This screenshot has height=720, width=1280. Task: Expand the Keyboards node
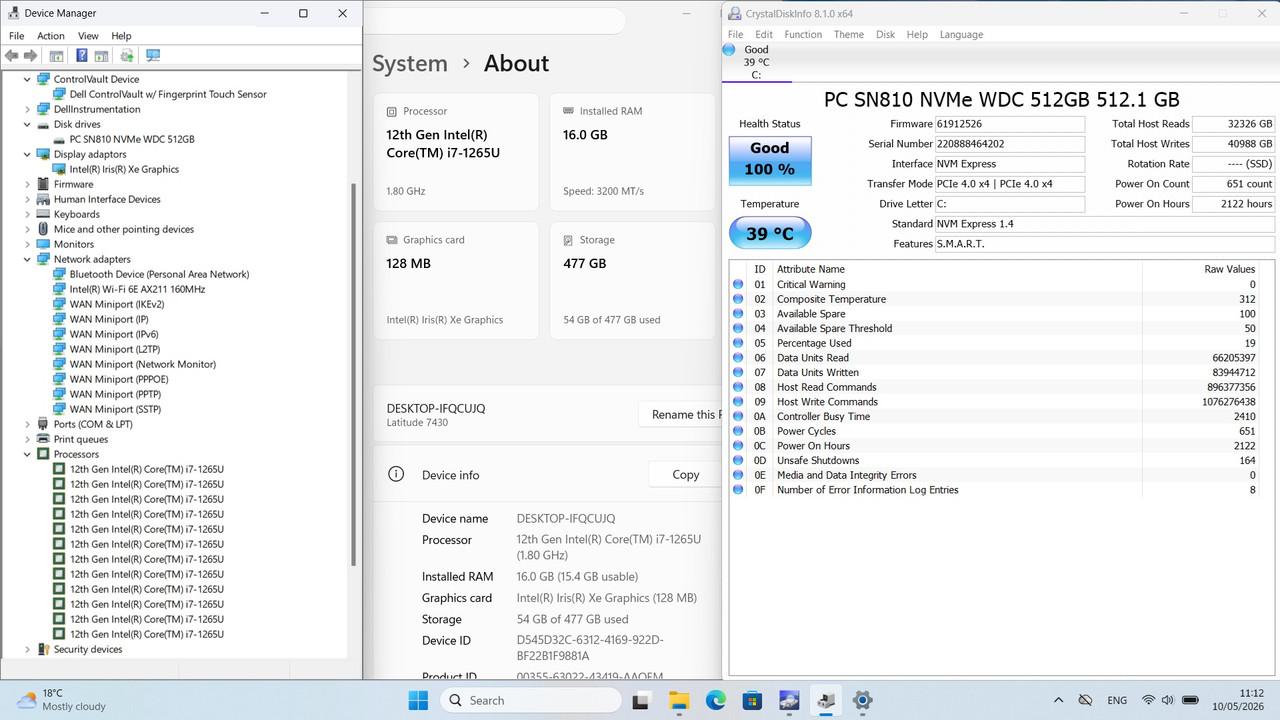tap(27, 214)
